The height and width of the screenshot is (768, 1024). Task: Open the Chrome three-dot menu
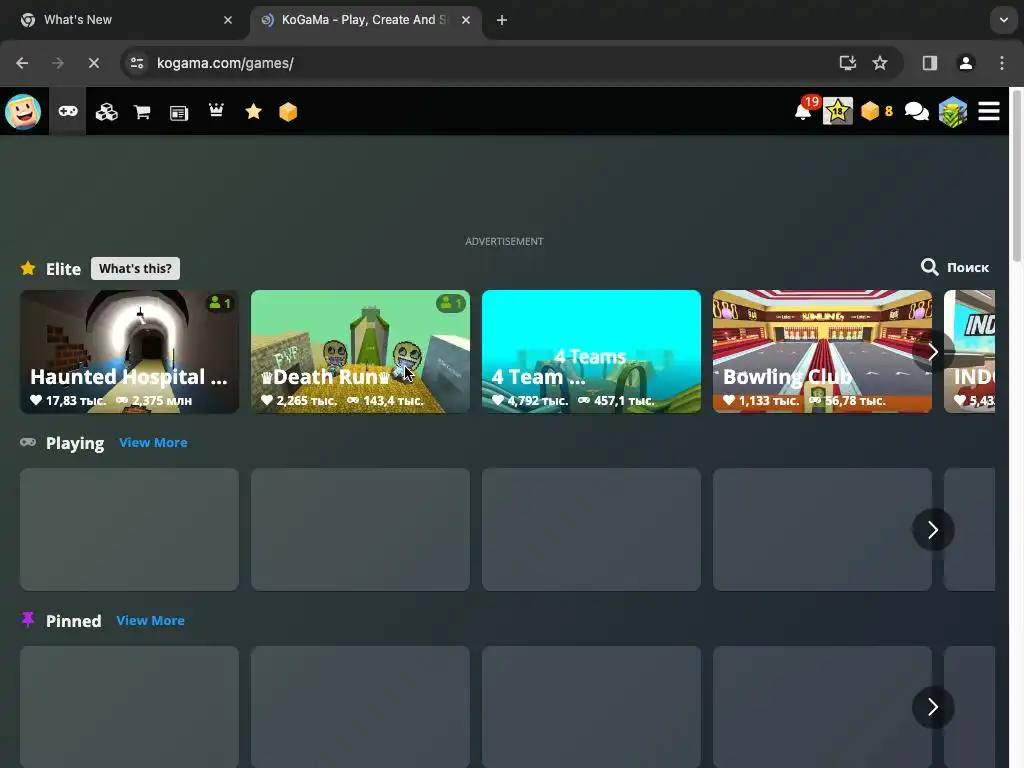(x=1002, y=63)
